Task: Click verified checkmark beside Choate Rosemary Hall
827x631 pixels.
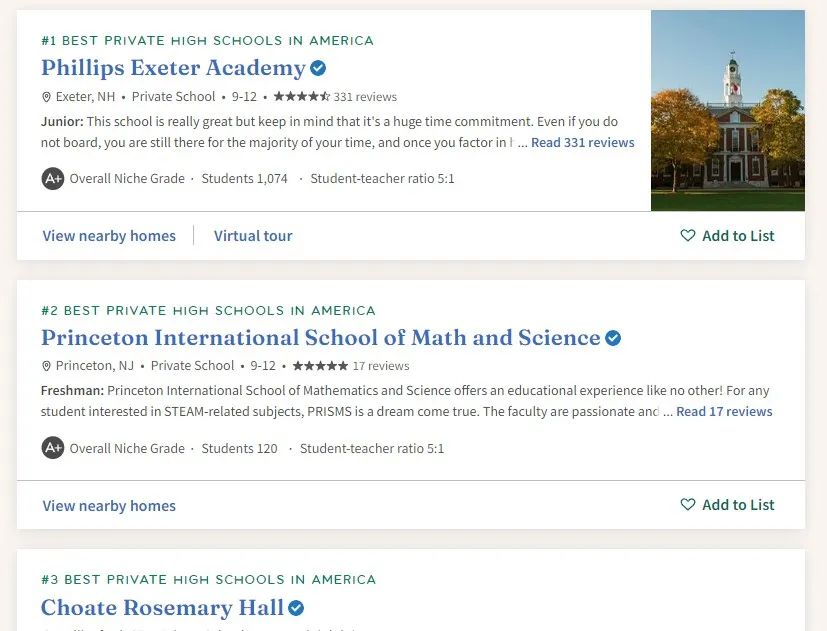Action: [296, 607]
